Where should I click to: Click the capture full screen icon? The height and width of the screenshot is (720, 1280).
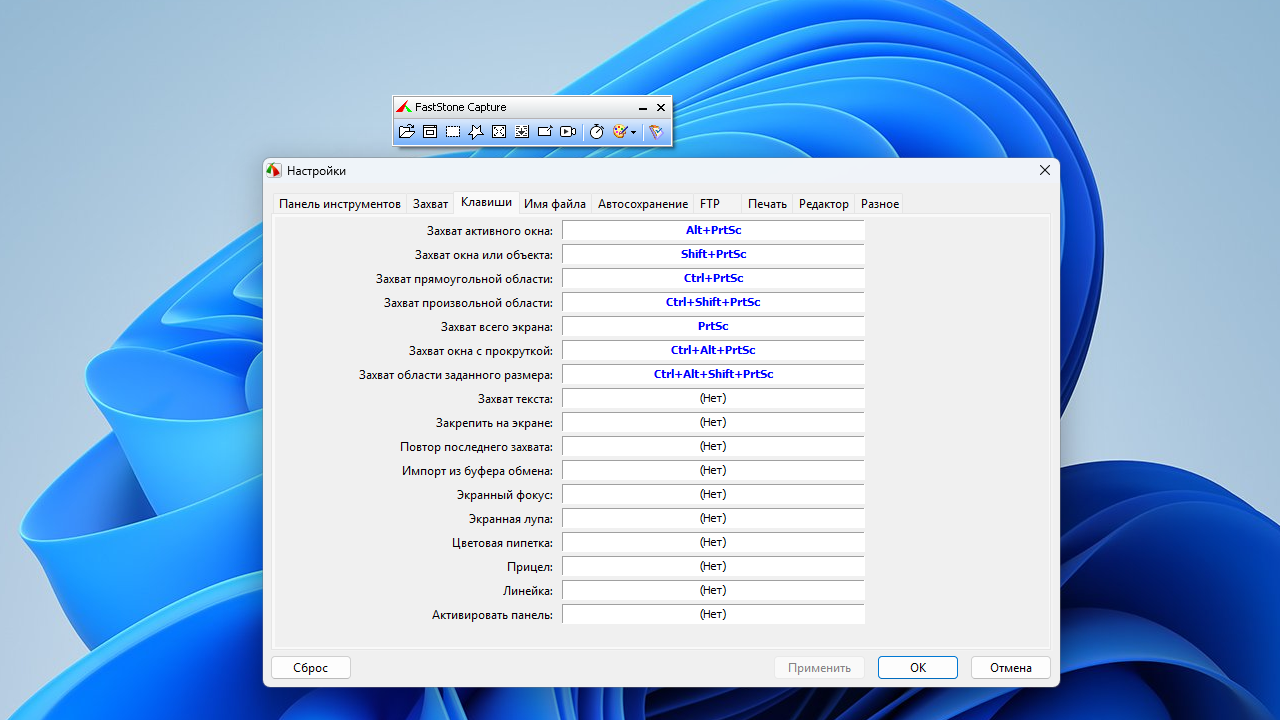point(499,131)
